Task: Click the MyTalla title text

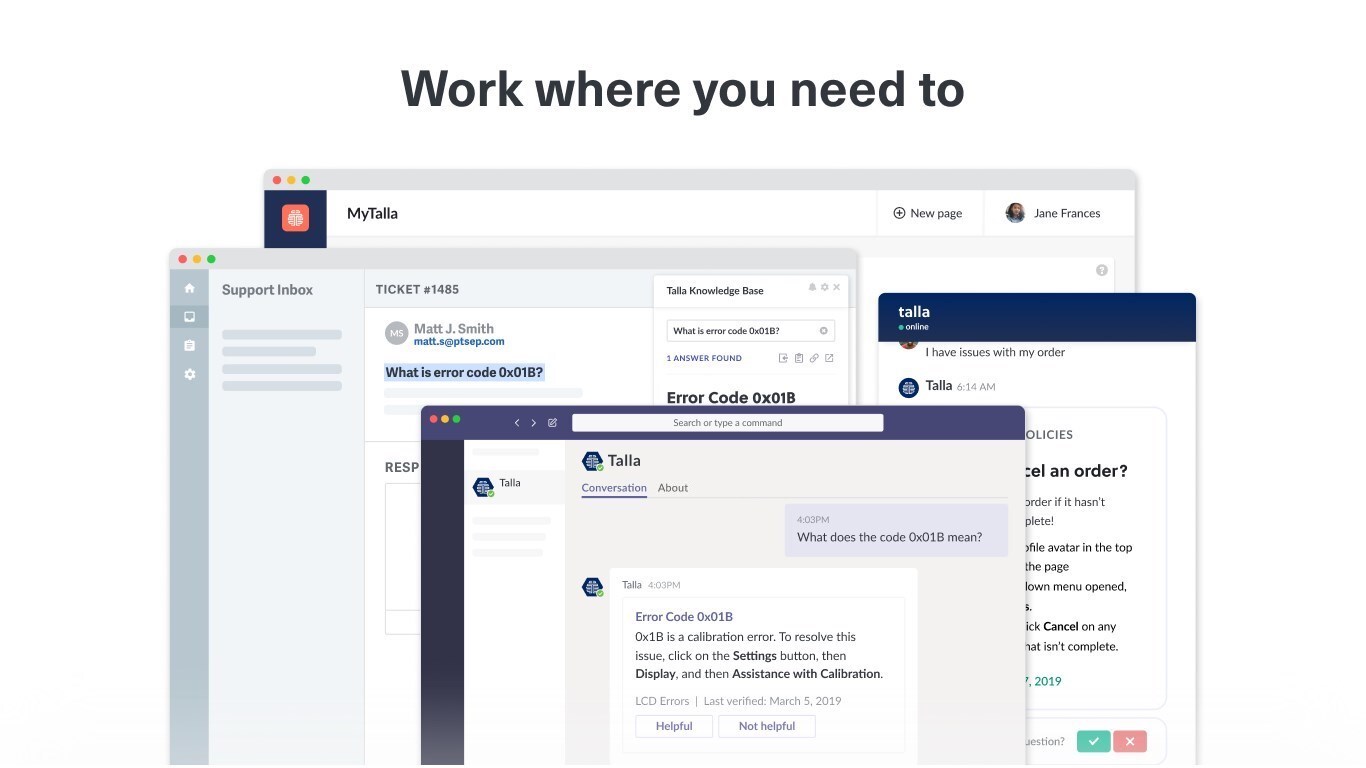Action: point(372,213)
